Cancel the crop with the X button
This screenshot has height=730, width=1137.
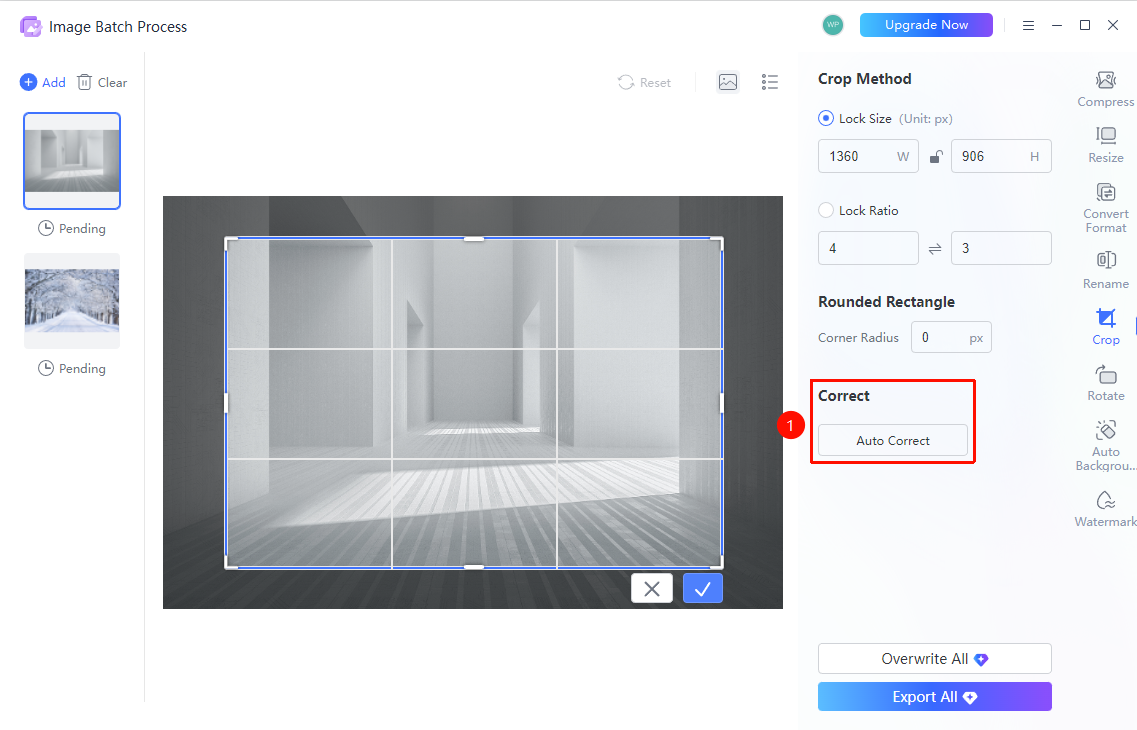tap(652, 589)
